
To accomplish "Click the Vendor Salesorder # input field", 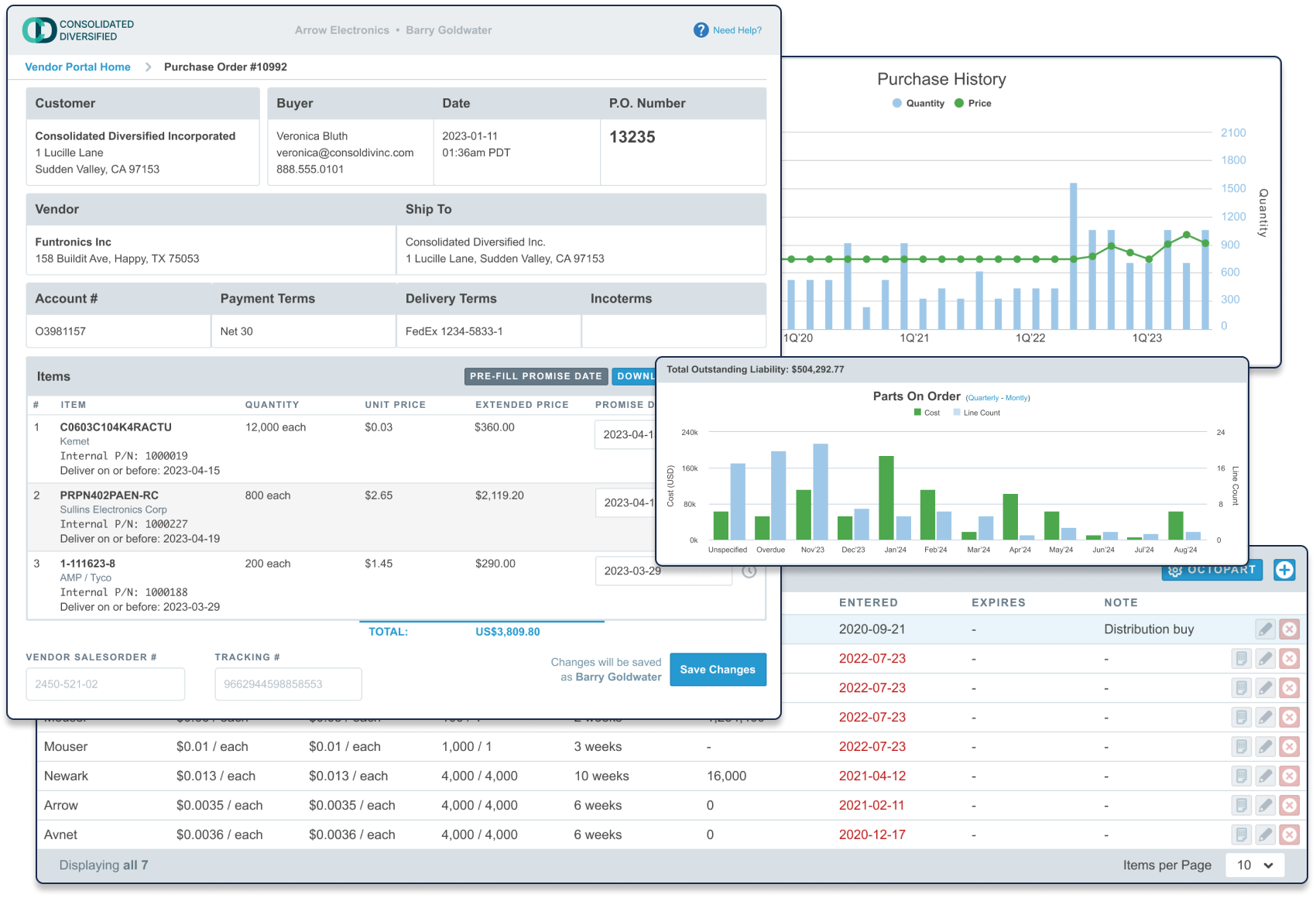I will pos(105,684).
